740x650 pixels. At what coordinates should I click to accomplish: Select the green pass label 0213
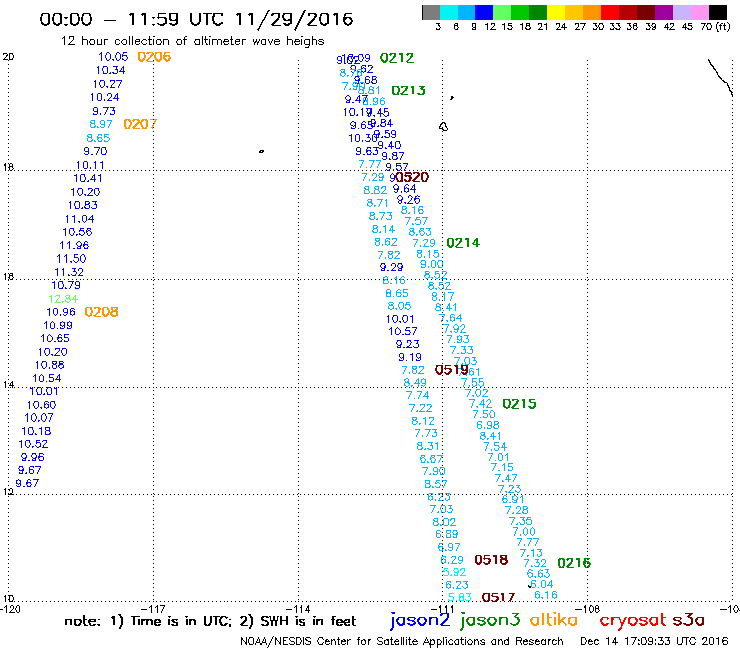tap(408, 90)
